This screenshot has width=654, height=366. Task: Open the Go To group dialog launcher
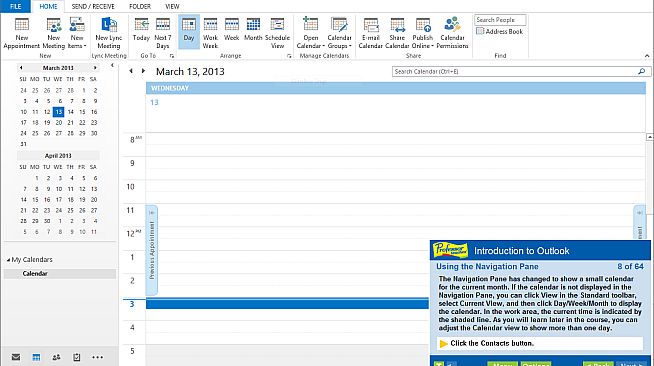click(171, 56)
